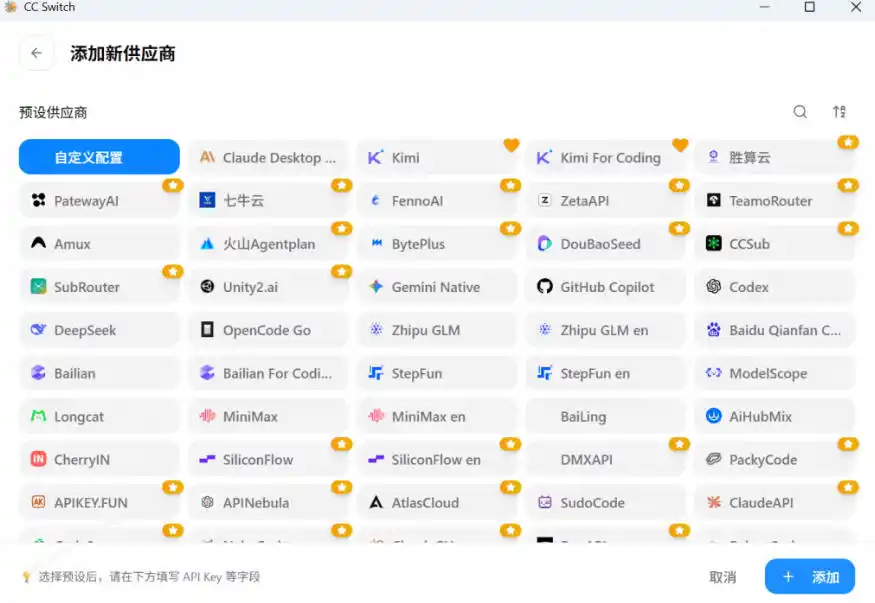The image size is (875, 603).
Task: Click the 添加新供应商 page title
Action: tap(122, 54)
